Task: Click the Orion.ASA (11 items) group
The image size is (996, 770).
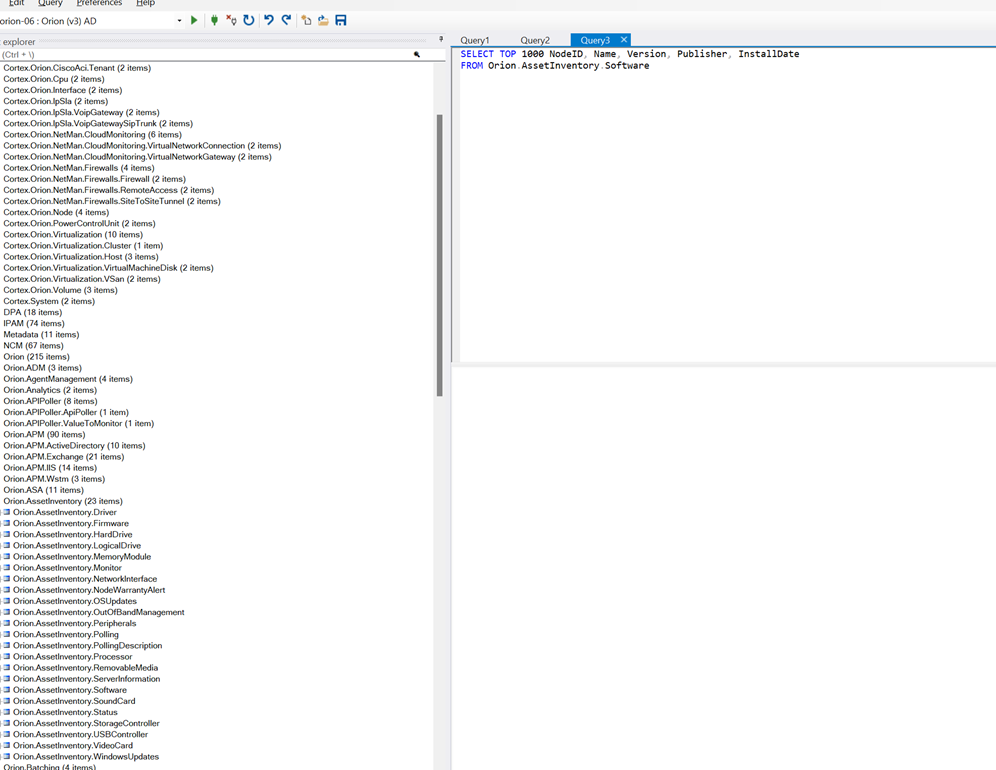Action: tap(43, 490)
